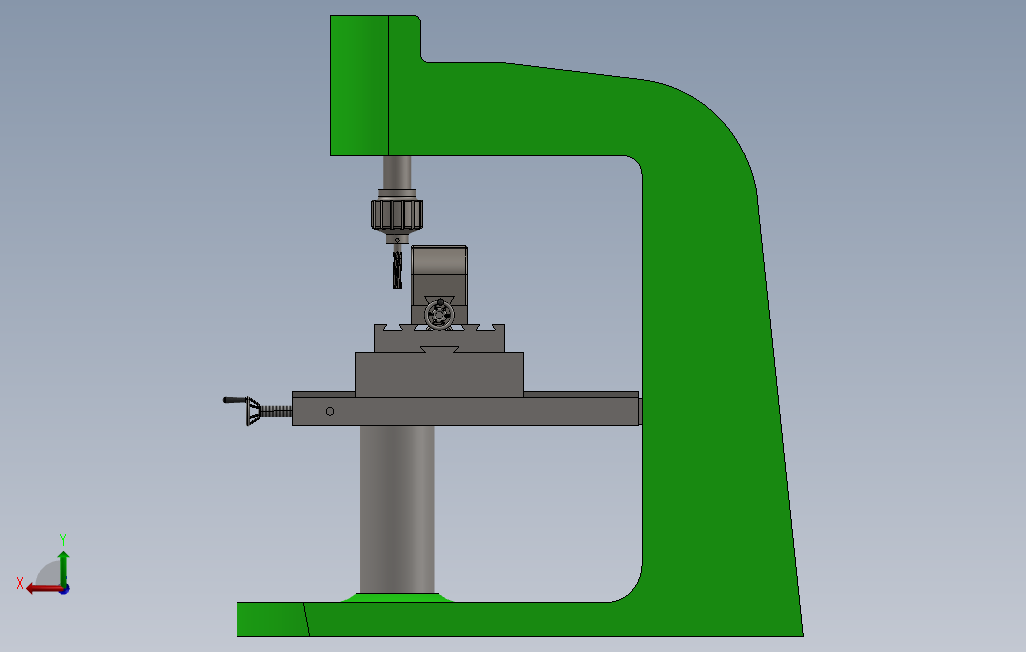Click the blue Z axis dot on triad
This screenshot has width=1026, height=652.
point(65,589)
